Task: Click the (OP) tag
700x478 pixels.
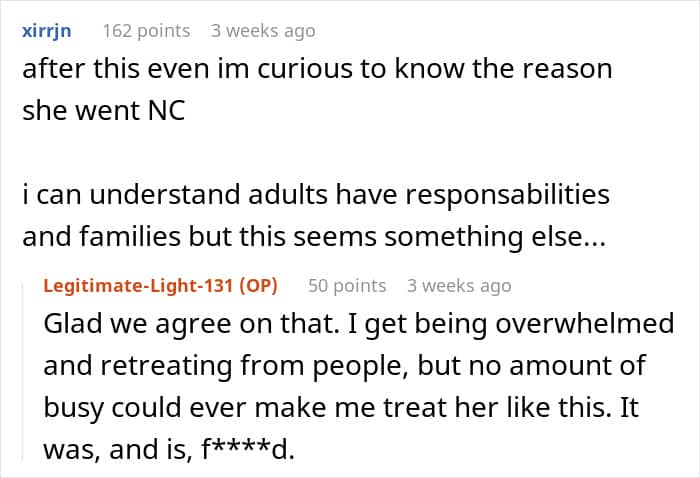Action: [254, 286]
